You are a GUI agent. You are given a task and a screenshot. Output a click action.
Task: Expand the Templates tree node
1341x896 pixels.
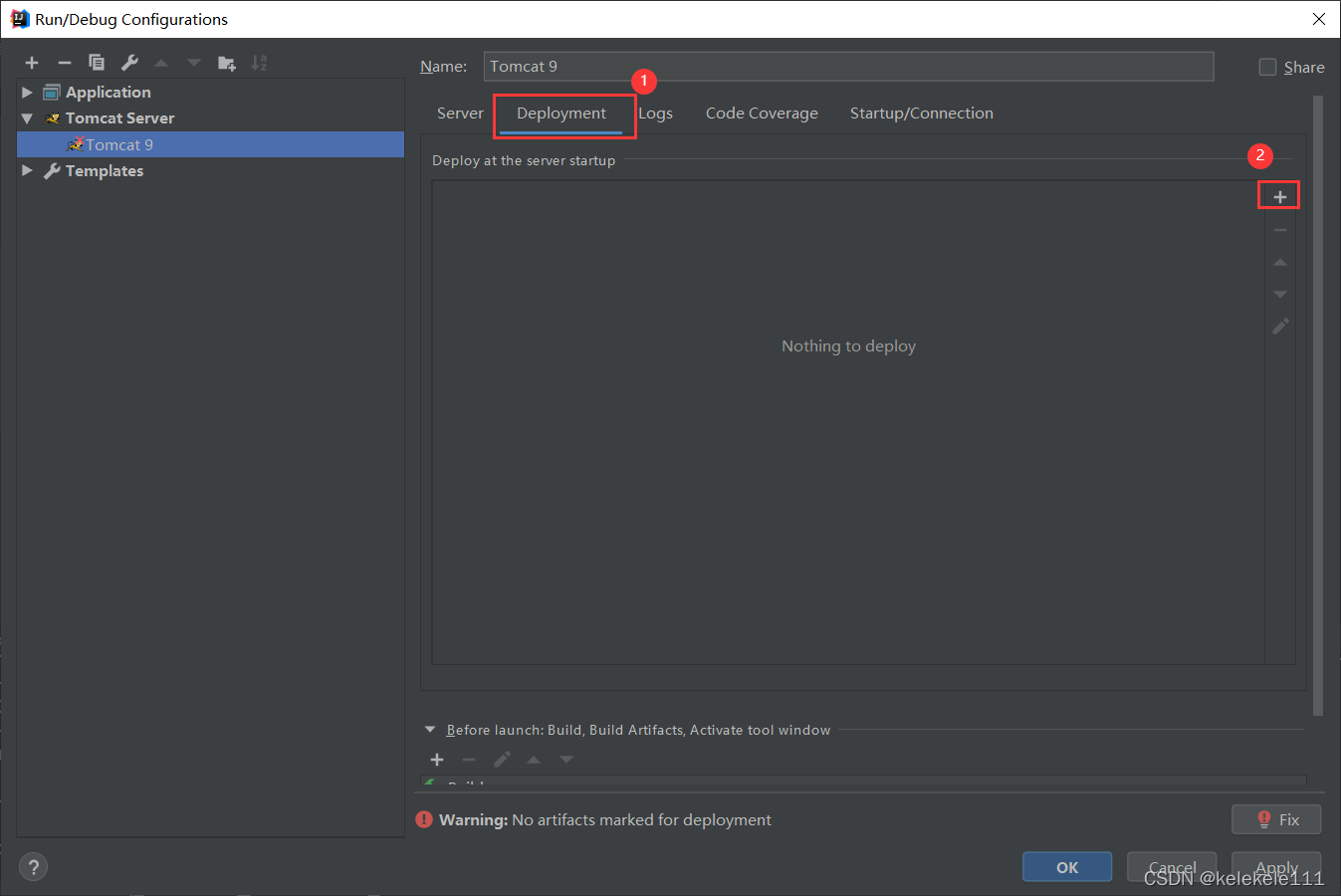click(x=27, y=171)
